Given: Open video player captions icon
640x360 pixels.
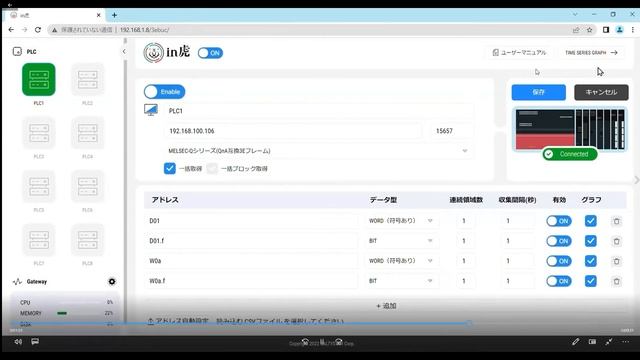Looking at the screenshot, I should [x=35, y=342].
